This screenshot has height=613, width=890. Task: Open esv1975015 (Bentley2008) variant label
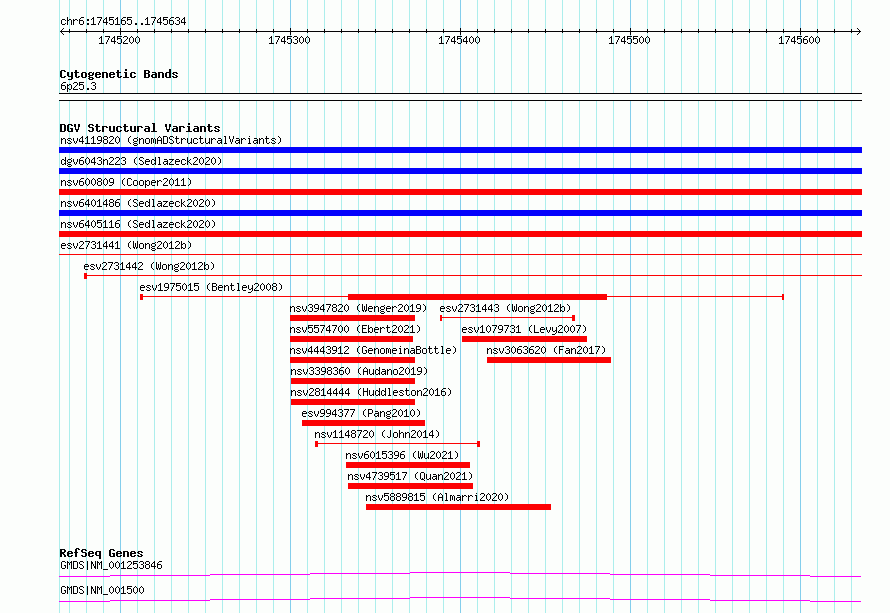[211, 287]
